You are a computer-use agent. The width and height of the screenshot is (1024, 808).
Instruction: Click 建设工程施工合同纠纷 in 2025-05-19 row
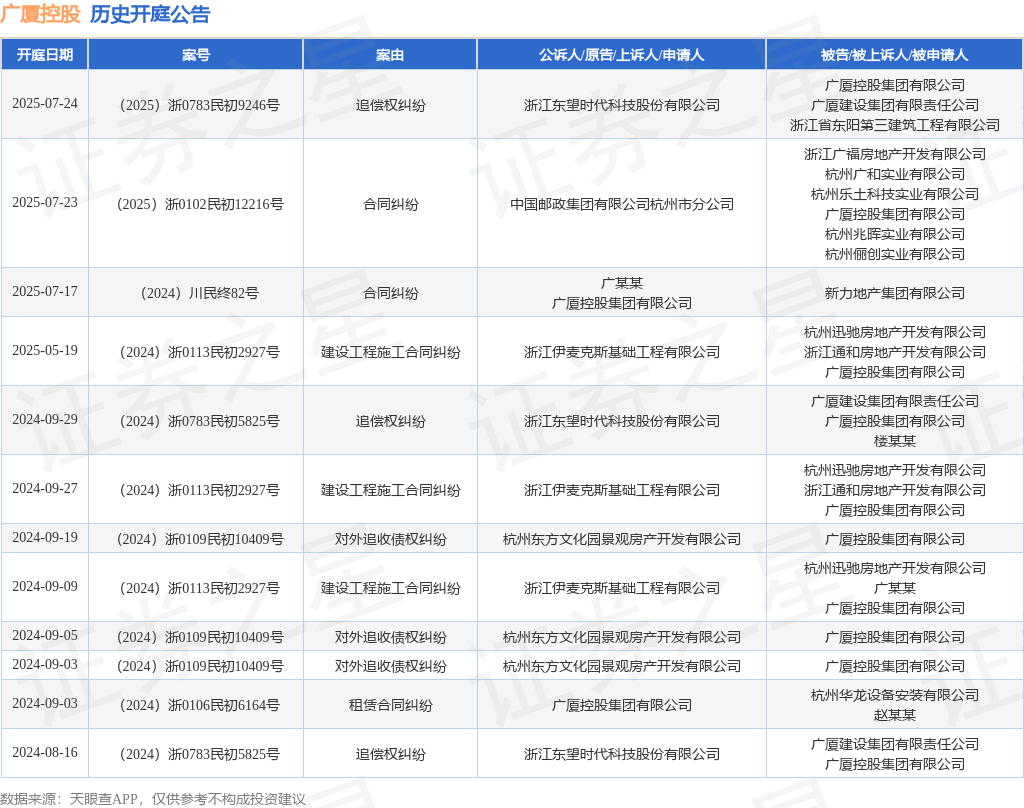tap(390, 352)
